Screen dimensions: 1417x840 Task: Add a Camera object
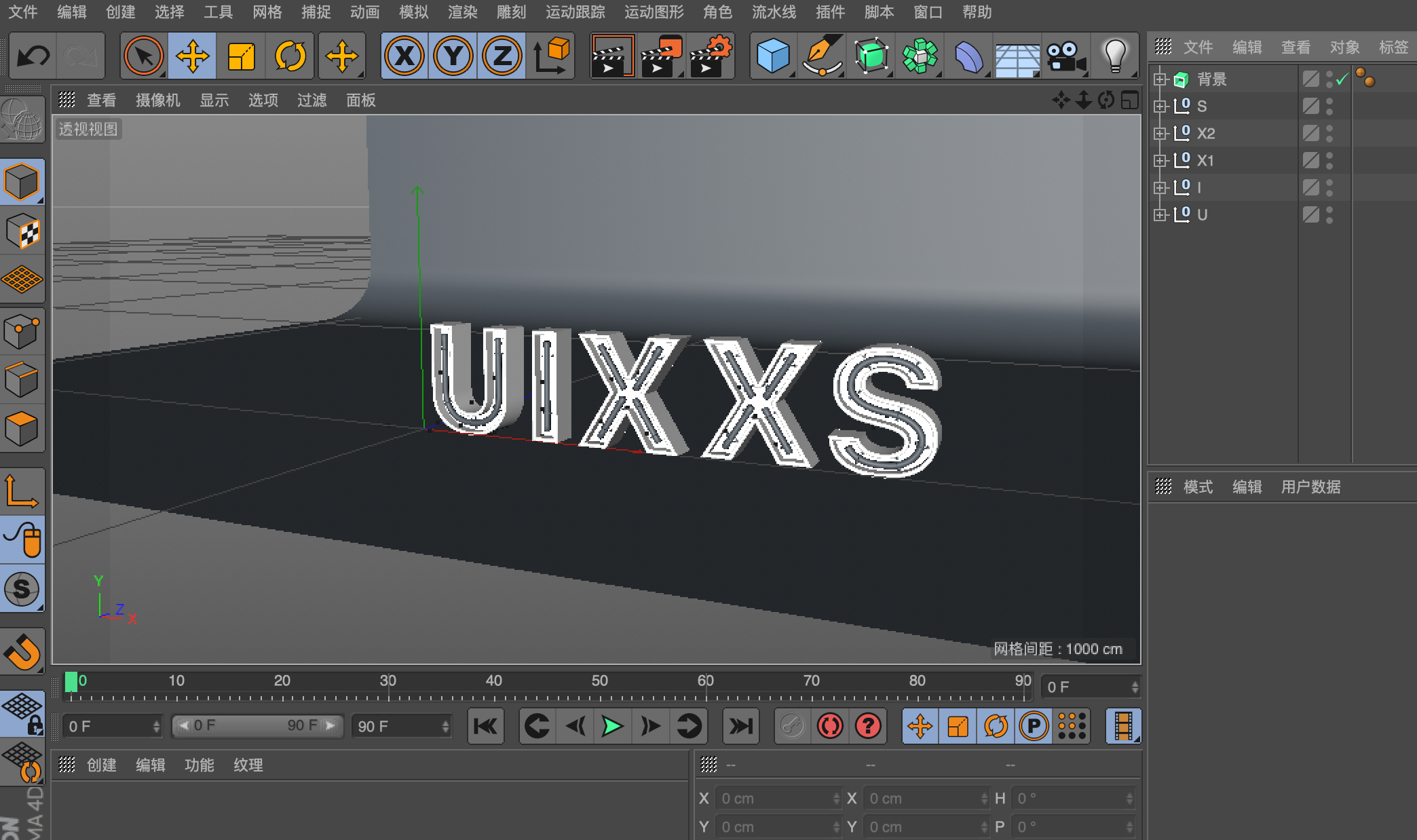click(x=1065, y=56)
